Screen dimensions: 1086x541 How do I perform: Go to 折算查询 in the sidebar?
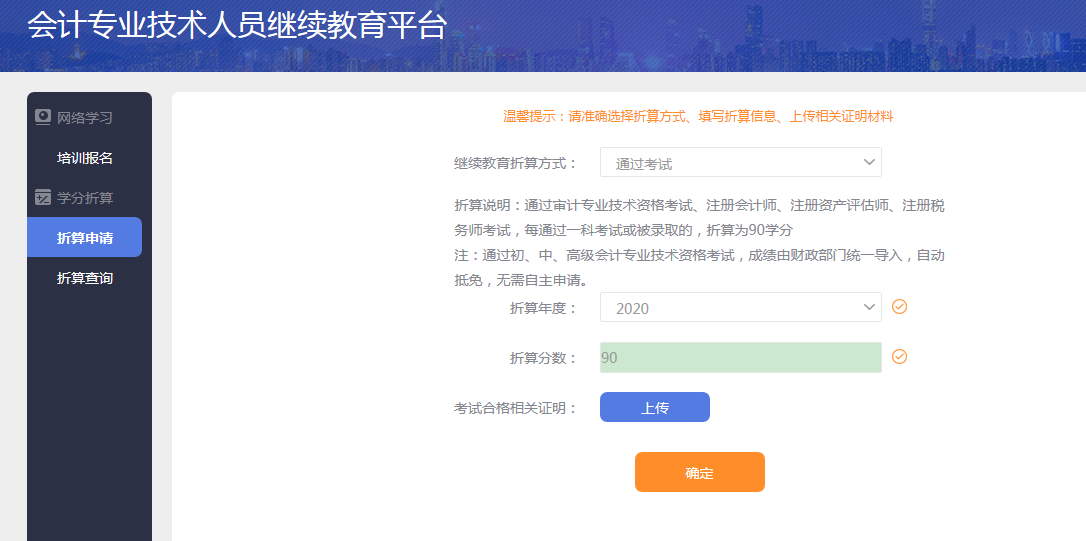point(85,278)
